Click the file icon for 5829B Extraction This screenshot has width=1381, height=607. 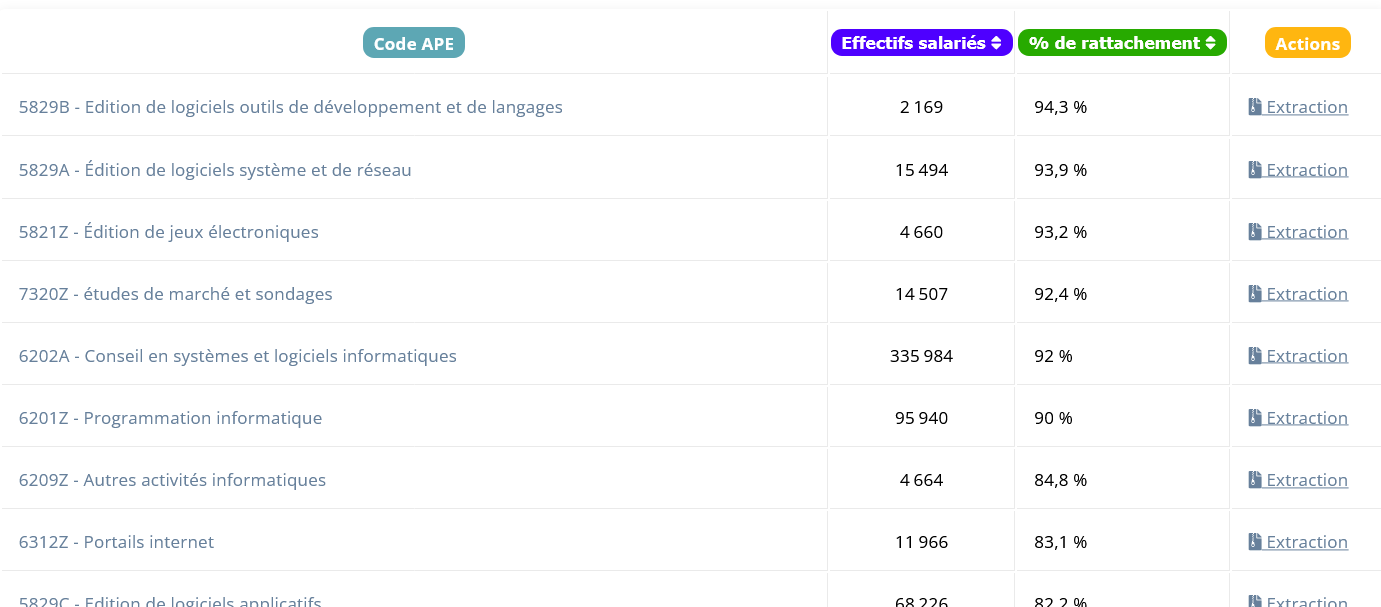(1255, 107)
